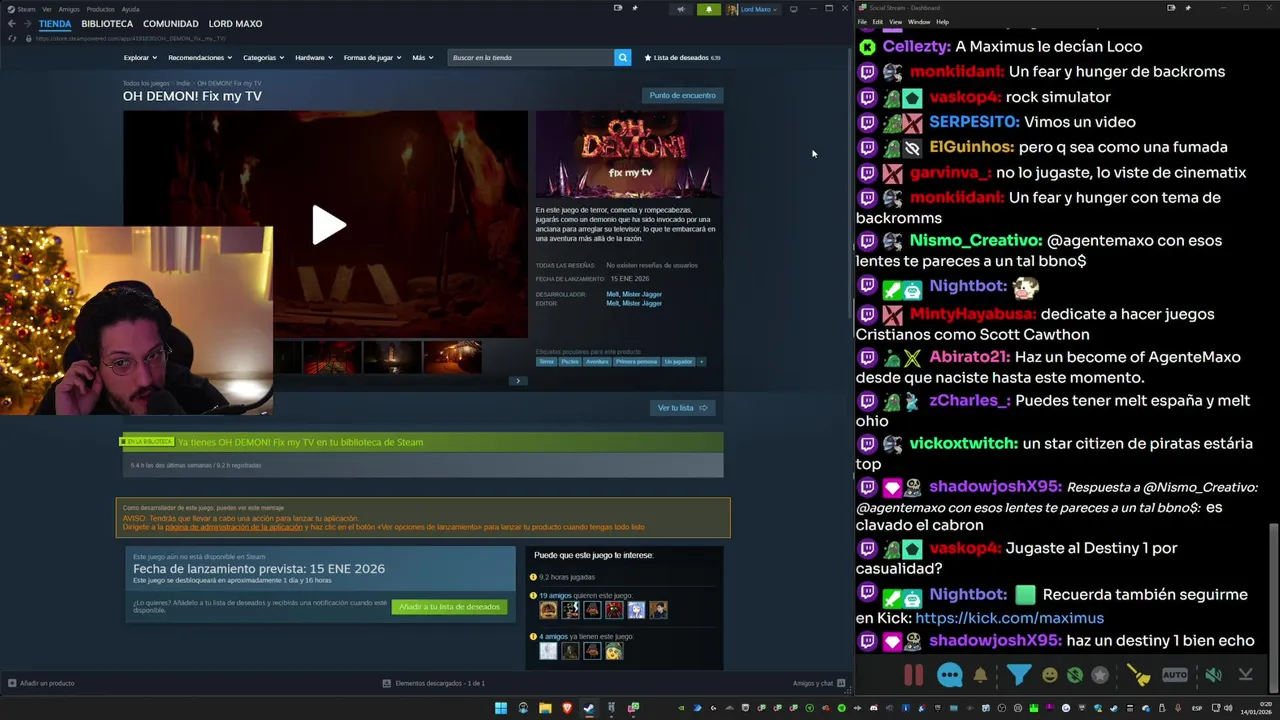Expand the Hardware dropdown
The height and width of the screenshot is (720, 1280).
313,57
